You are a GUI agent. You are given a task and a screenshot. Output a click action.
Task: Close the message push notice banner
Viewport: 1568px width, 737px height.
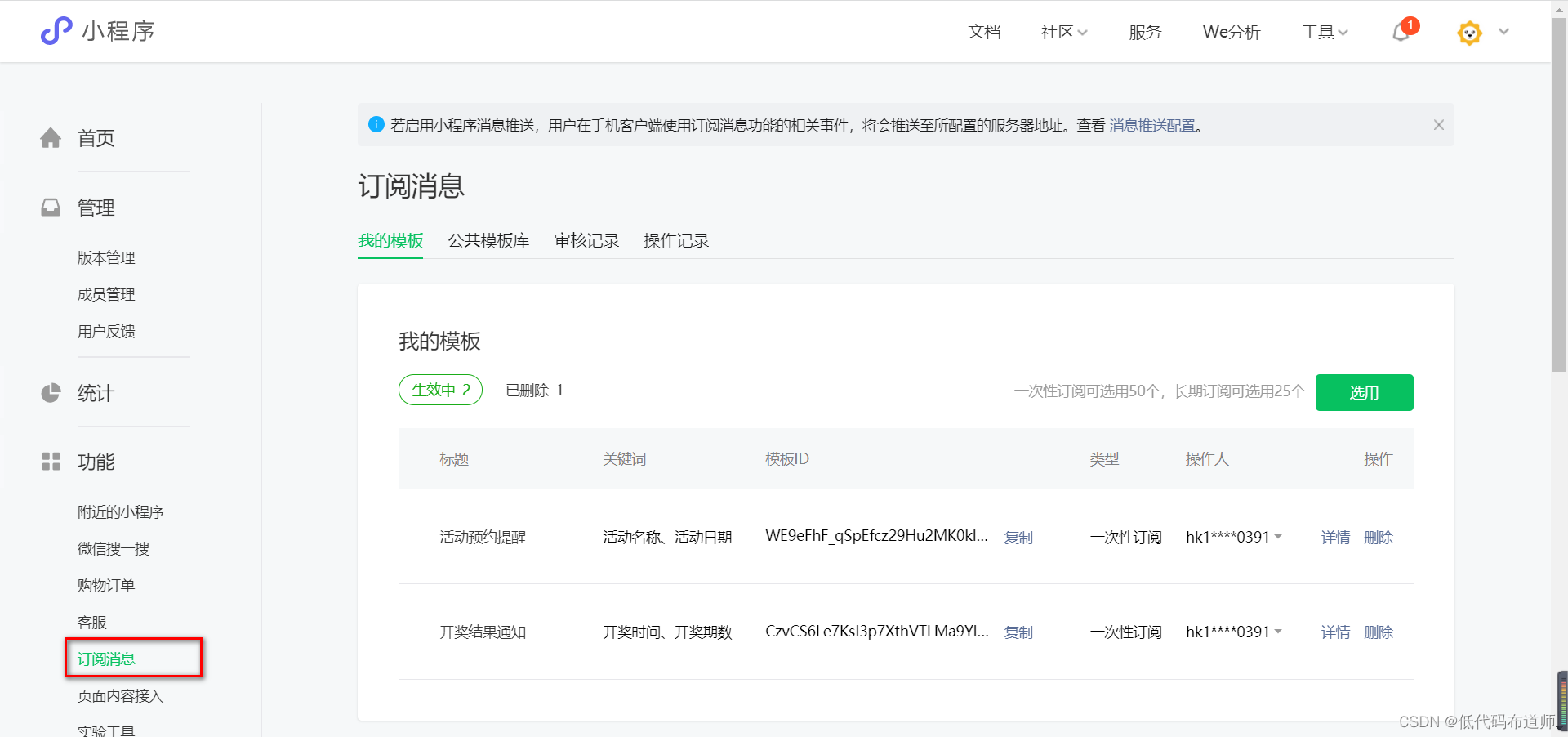pyautogui.click(x=1439, y=125)
